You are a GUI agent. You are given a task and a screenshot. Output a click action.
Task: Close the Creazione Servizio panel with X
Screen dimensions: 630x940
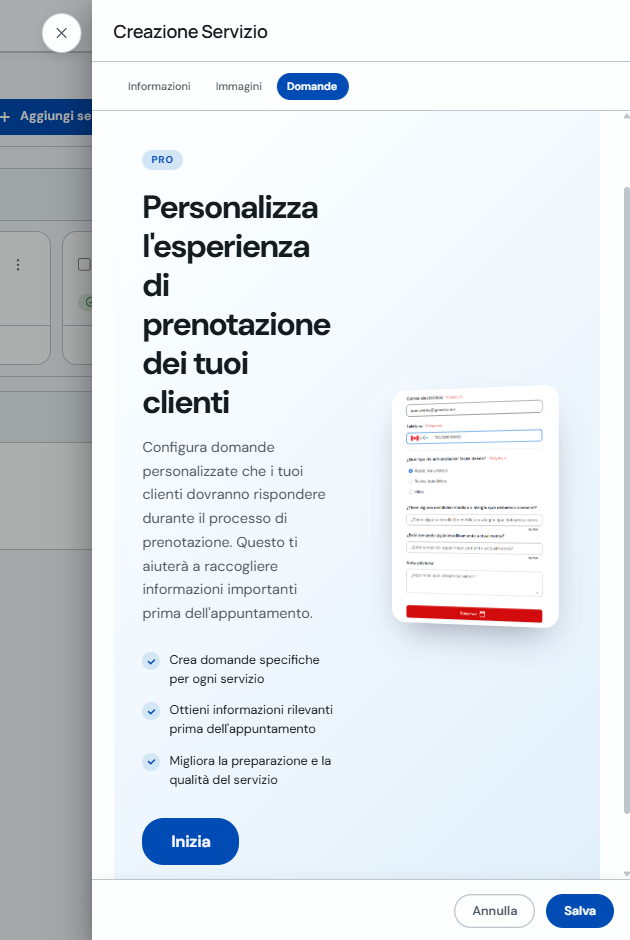pos(61,33)
